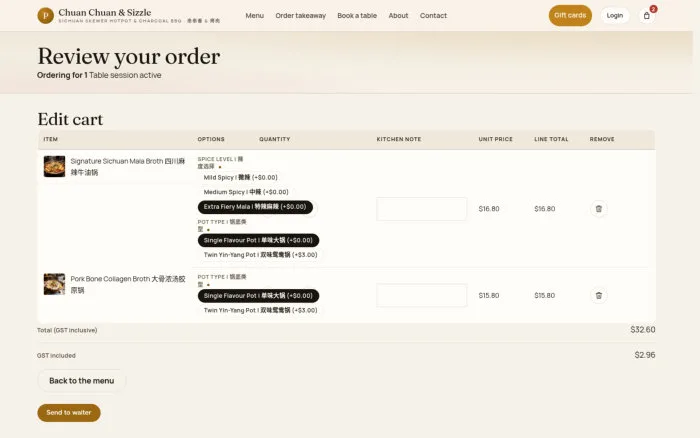The height and width of the screenshot is (438, 700).
Task: Focus kitchen note field for Pork Bone Broth
Action: [421, 295]
